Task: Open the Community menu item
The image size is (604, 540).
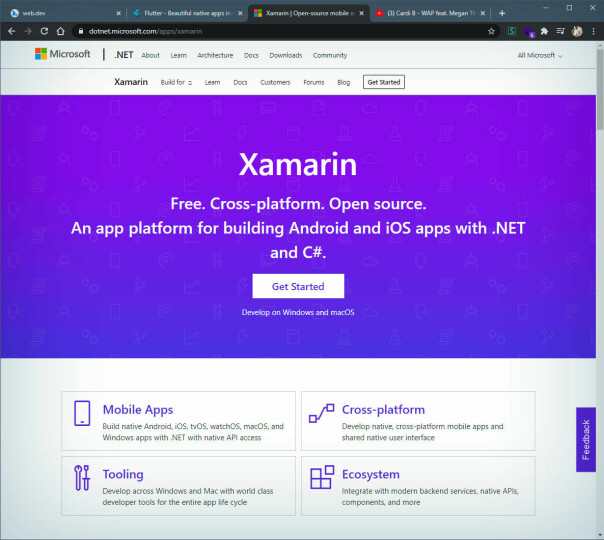Action: pos(330,55)
